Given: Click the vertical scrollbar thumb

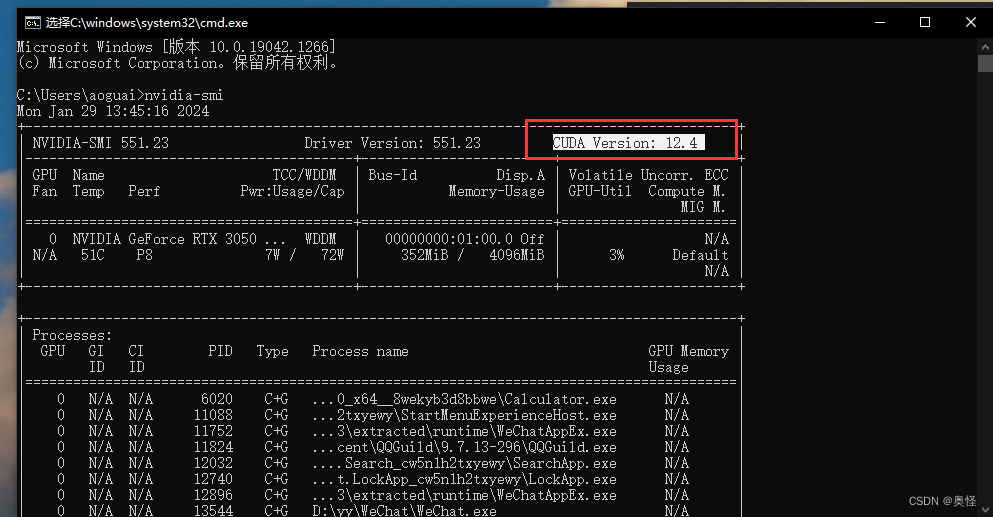Looking at the screenshot, I should 985,63.
